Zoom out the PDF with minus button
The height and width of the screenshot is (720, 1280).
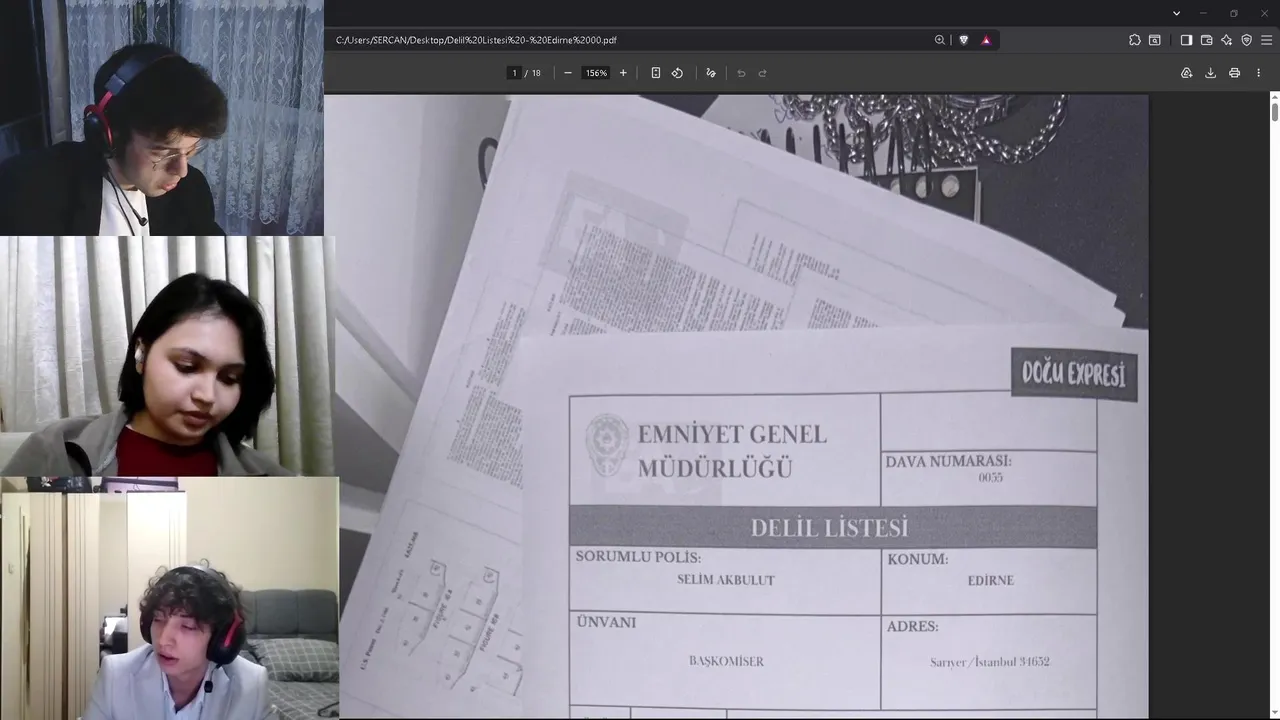coord(568,73)
